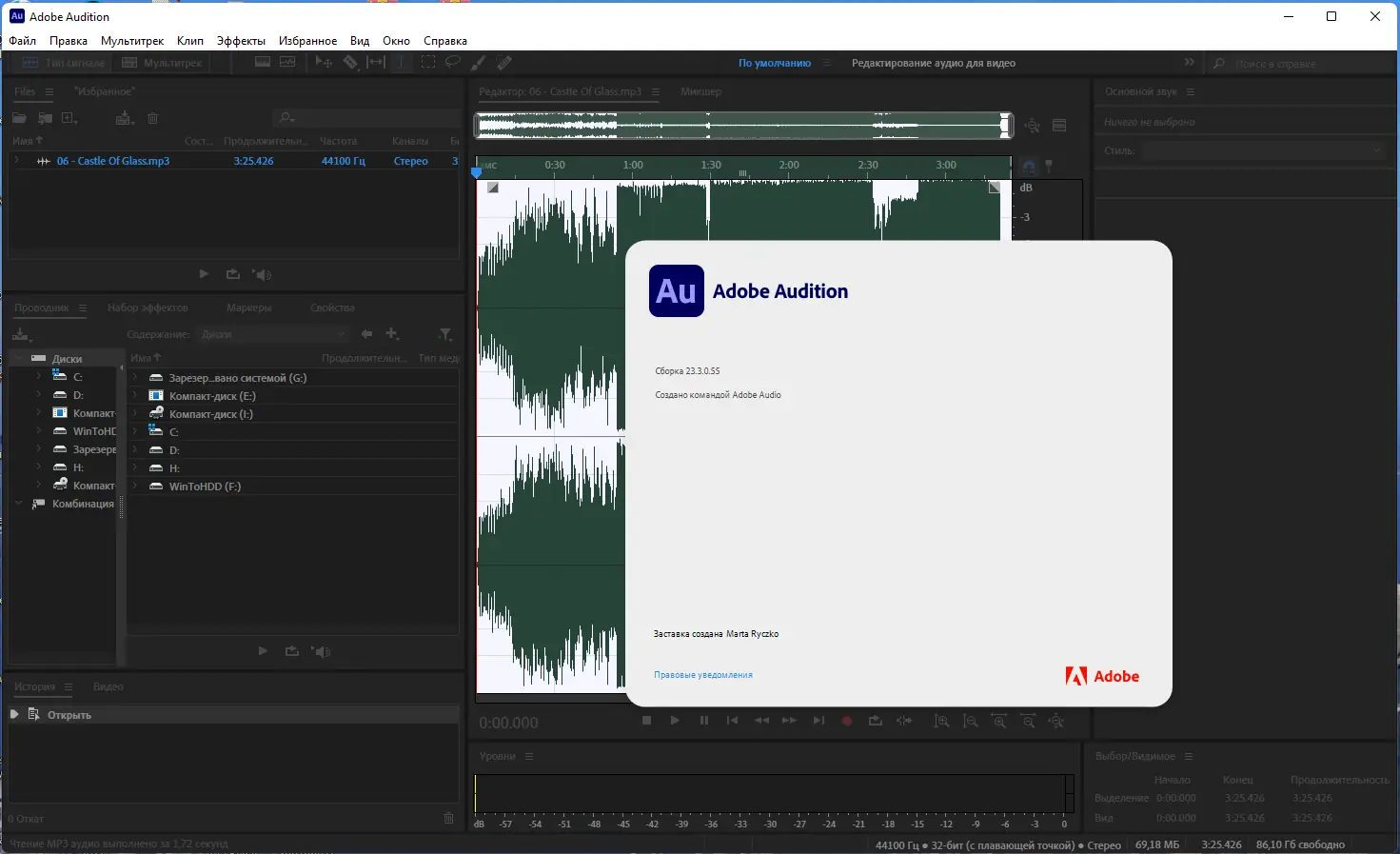Image resolution: width=1400 pixels, height=854 pixels.
Task: Select the Marquee Selection tool
Action: (430, 61)
